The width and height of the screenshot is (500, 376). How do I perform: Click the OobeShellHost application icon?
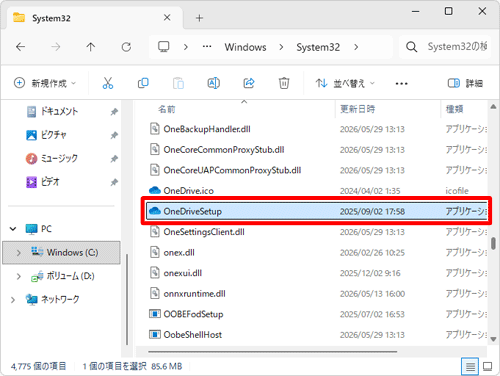pyautogui.click(x=155, y=335)
